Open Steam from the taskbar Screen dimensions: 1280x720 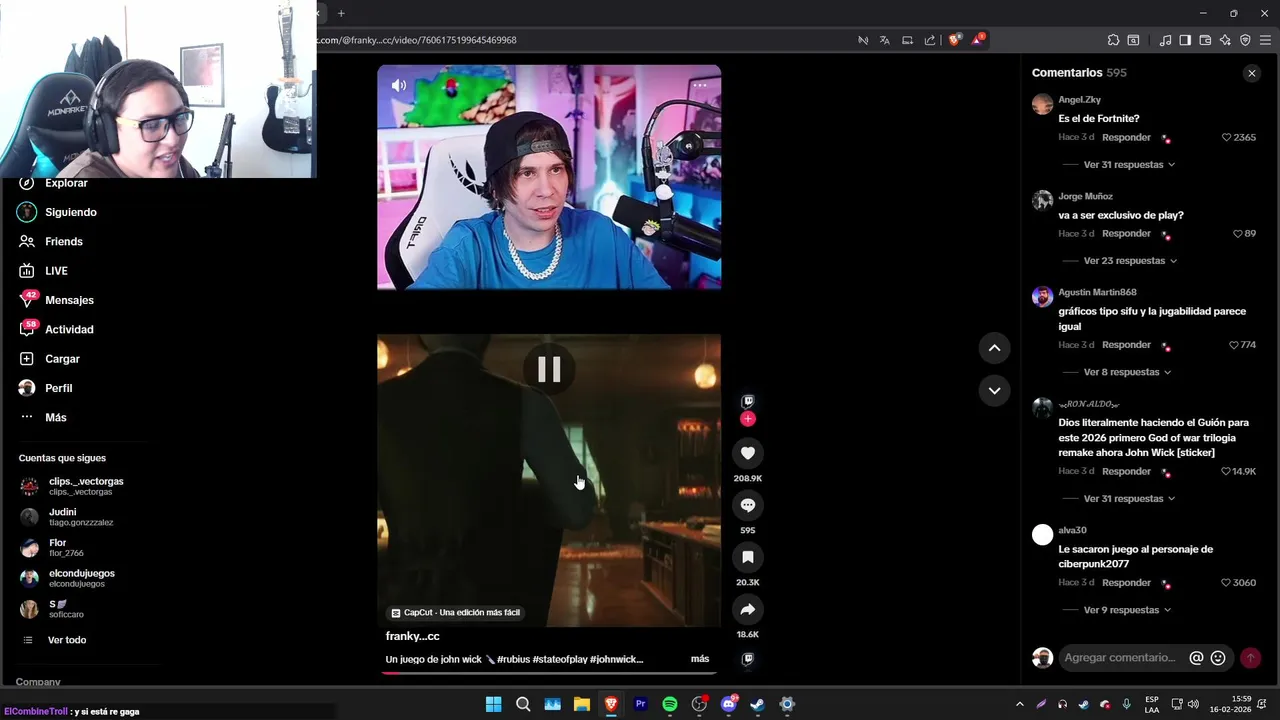(758, 704)
